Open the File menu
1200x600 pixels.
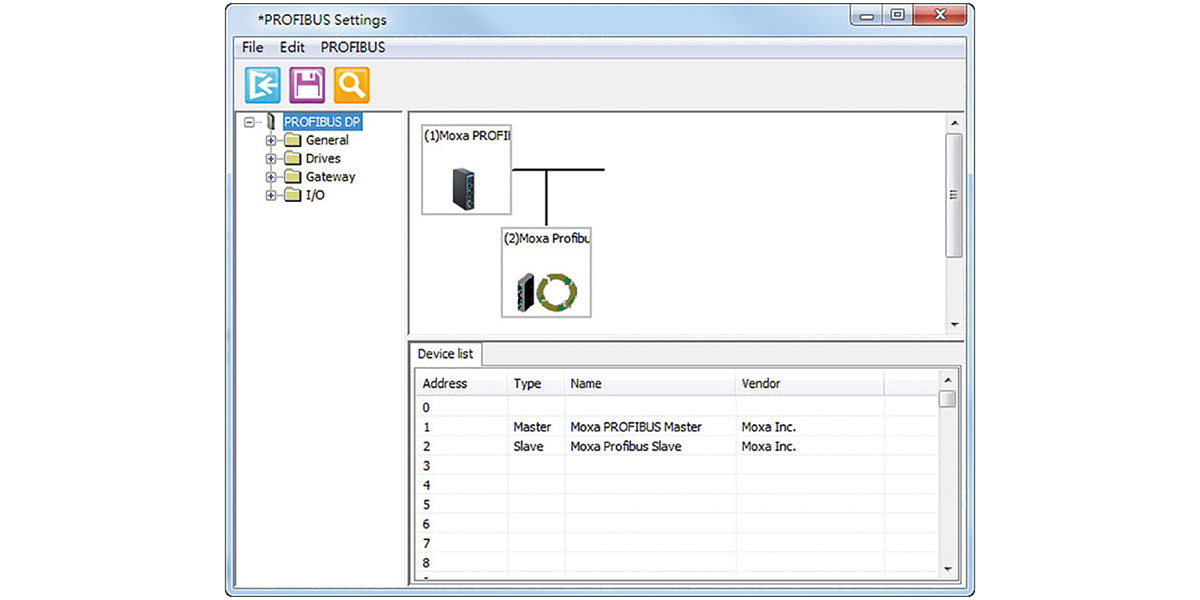click(x=253, y=47)
